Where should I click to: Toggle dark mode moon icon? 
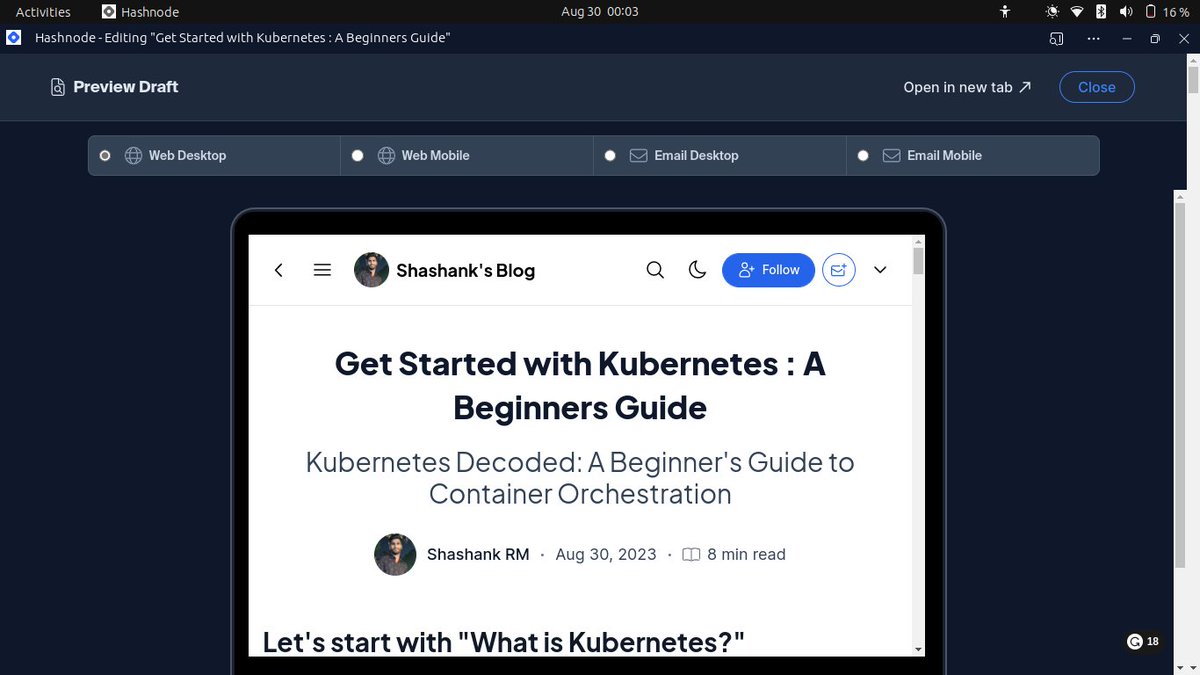click(698, 270)
